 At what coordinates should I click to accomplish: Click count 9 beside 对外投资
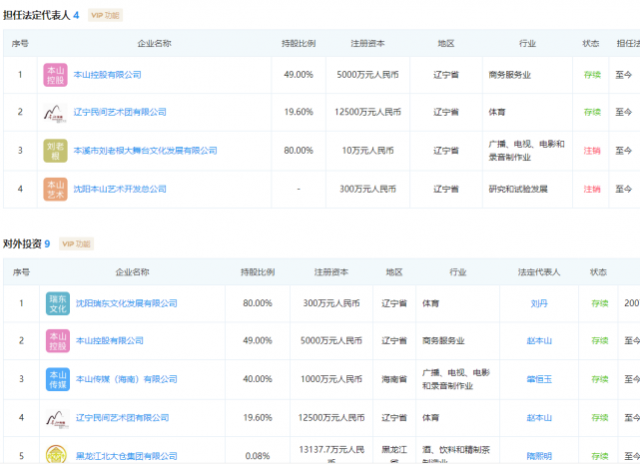[x=47, y=244]
